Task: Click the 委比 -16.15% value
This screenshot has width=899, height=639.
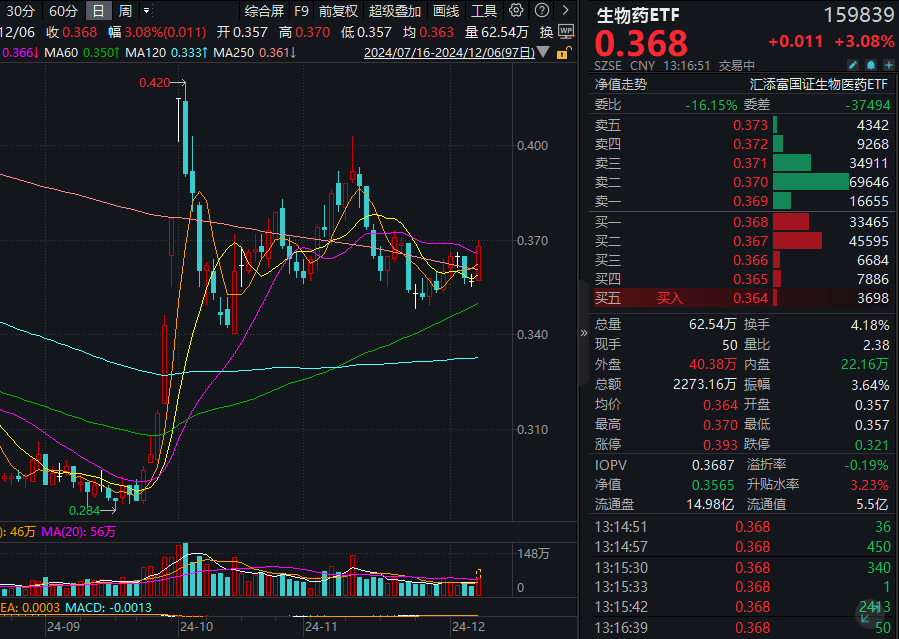Action: click(x=711, y=105)
